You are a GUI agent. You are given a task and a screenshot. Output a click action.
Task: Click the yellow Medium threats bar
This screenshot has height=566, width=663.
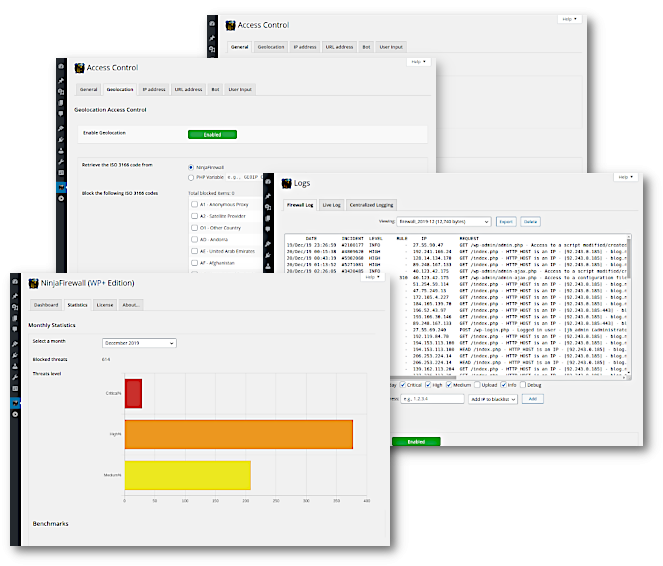187,475
